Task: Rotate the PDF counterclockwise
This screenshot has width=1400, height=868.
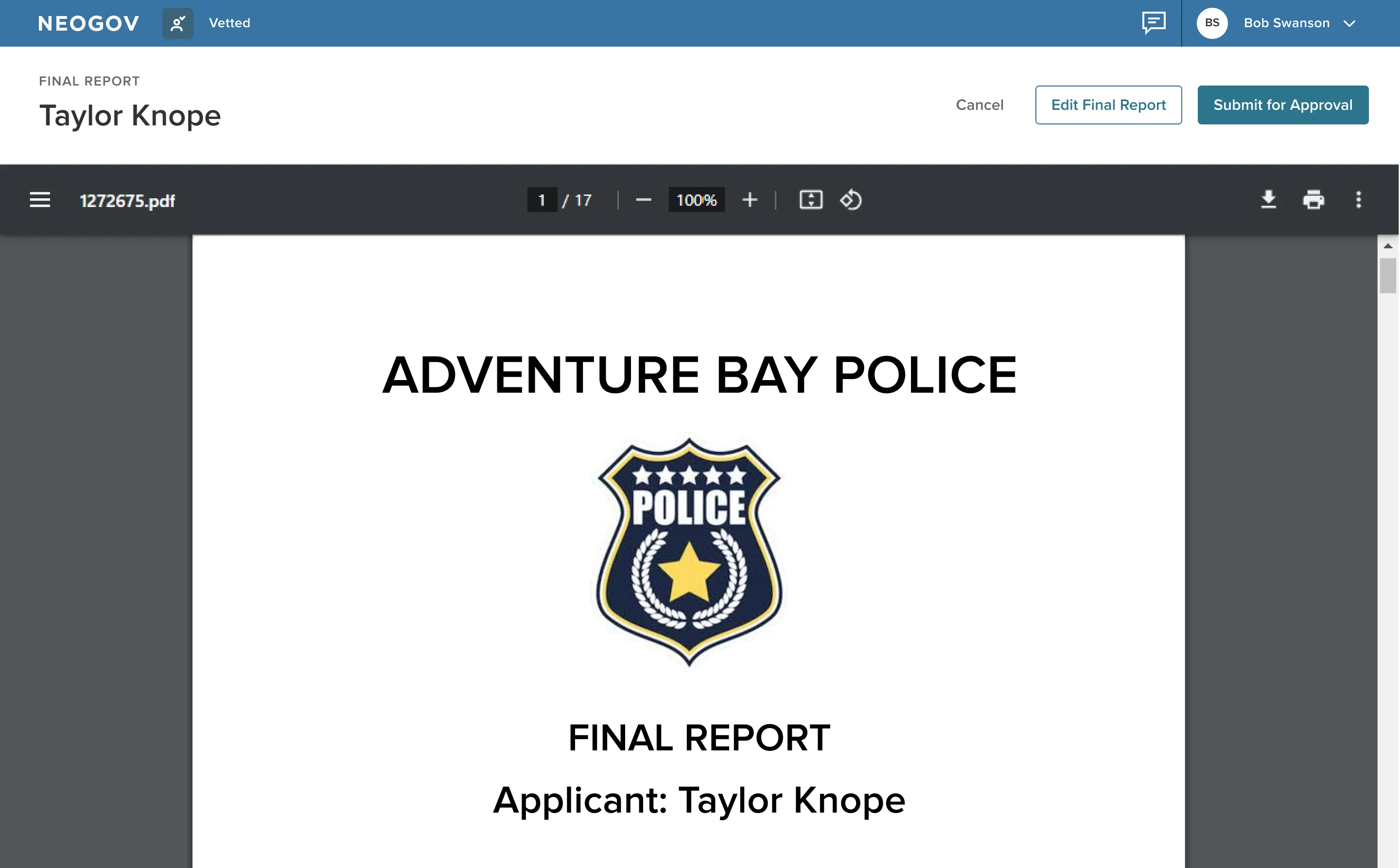Action: (x=851, y=200)
